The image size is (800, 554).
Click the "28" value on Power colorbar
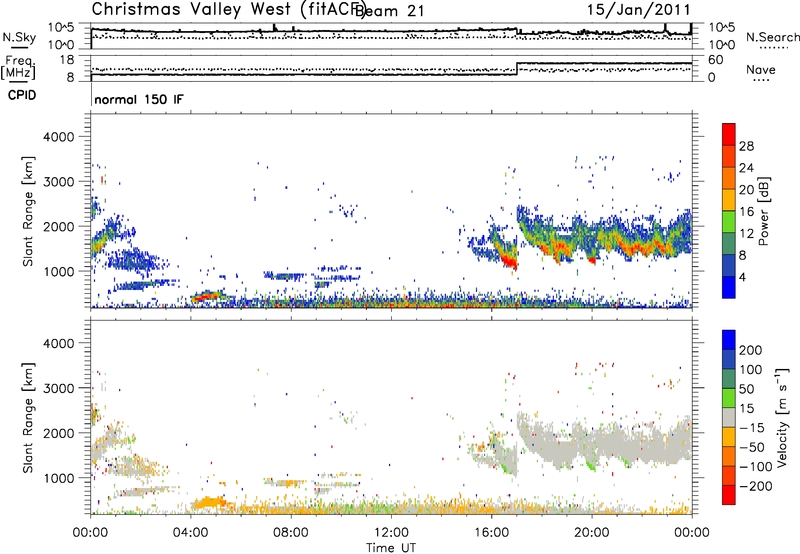[746, 146]
